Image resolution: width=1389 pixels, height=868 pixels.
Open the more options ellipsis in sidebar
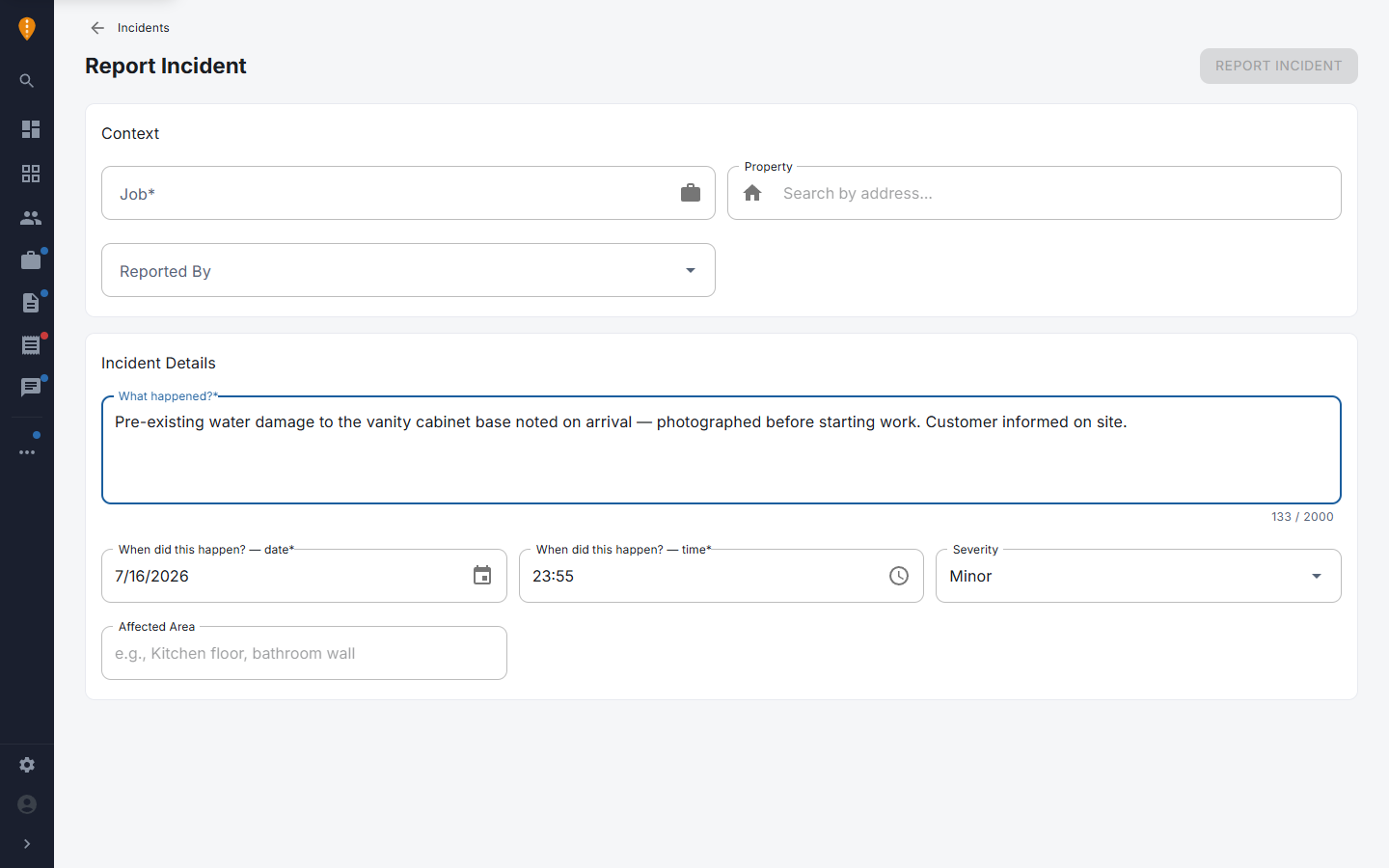point(27,452)
